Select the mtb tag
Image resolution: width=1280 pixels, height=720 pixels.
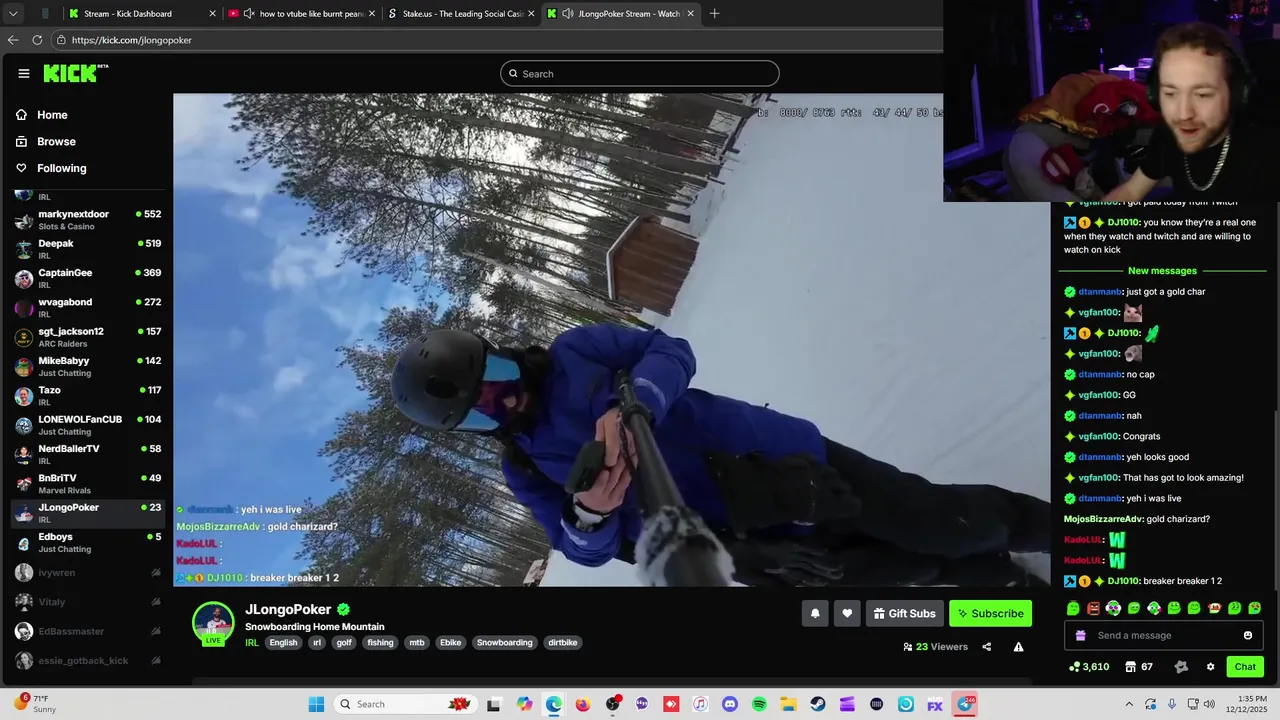click(x=417, y=643)
